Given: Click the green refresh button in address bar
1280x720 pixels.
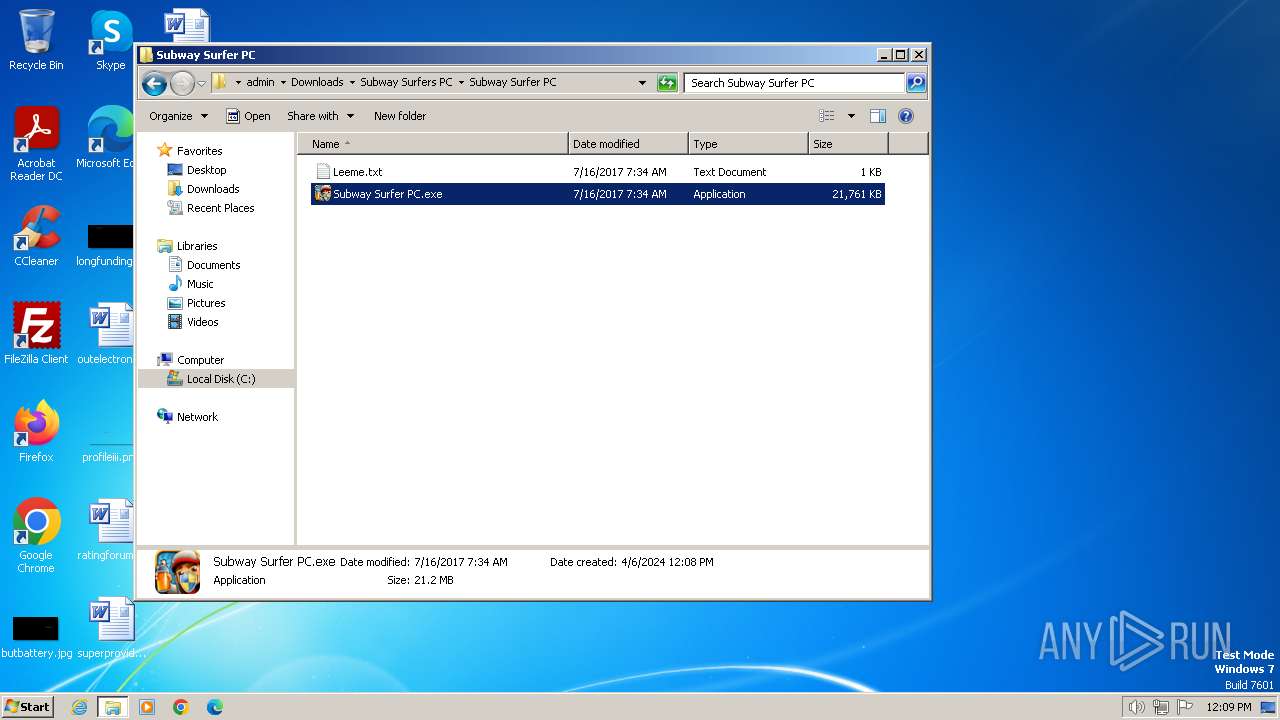Looking at the screenshot, I should tap(667, 83).
